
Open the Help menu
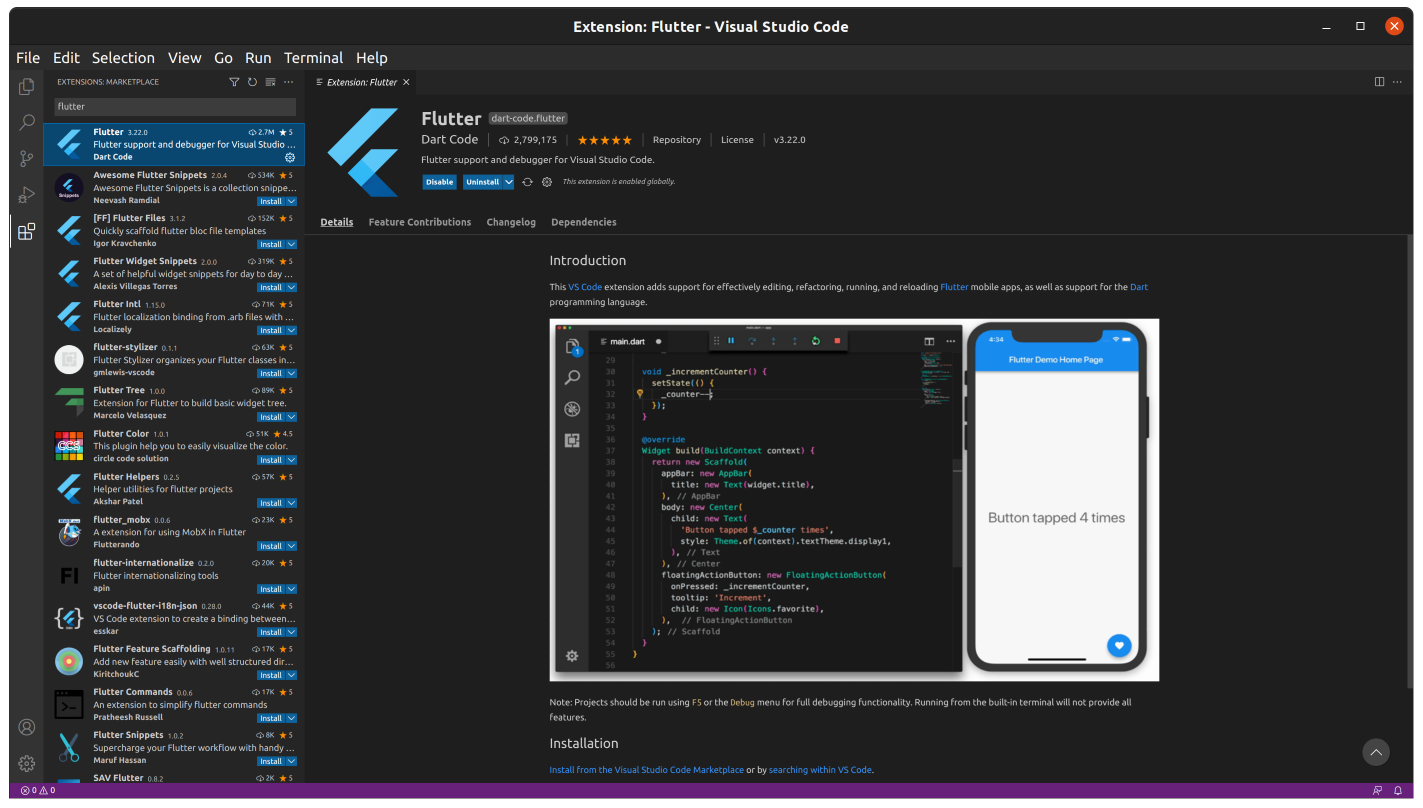click(371, 58)
